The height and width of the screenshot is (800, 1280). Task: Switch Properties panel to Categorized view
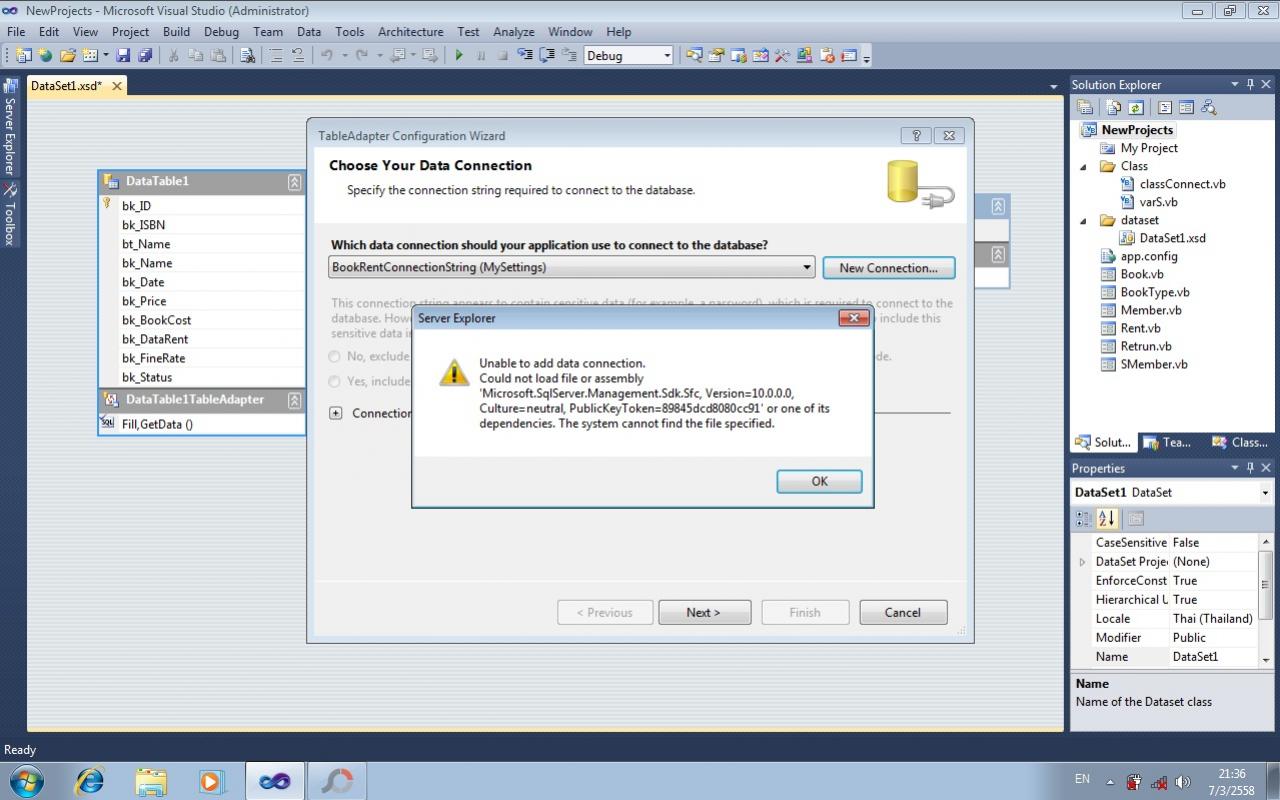coord(1083,519)
